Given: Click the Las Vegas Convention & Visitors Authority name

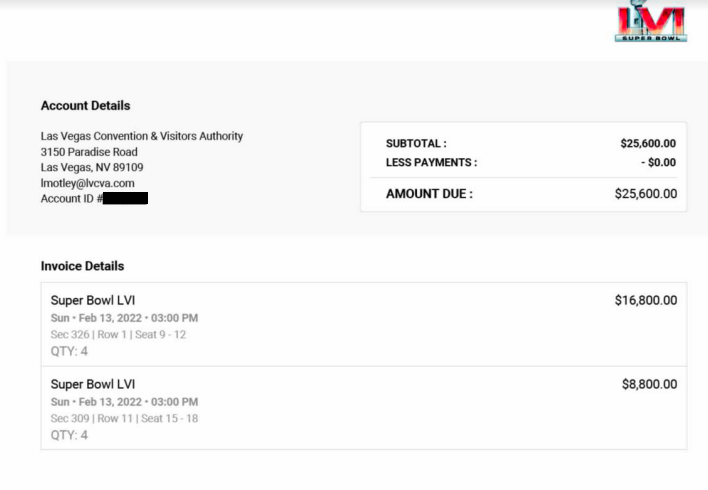Looking at the screenshot, I should 141,136.
